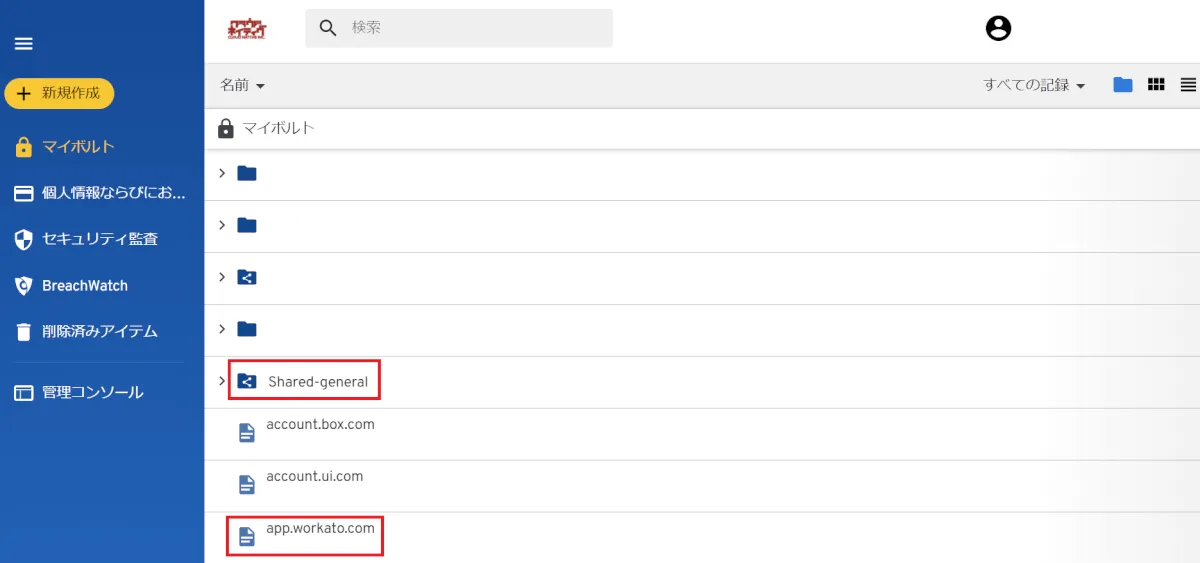Viewport: 1200px width, 563px height.
Task: Open マイボルト in the sidebar
Action: (78, 147)
